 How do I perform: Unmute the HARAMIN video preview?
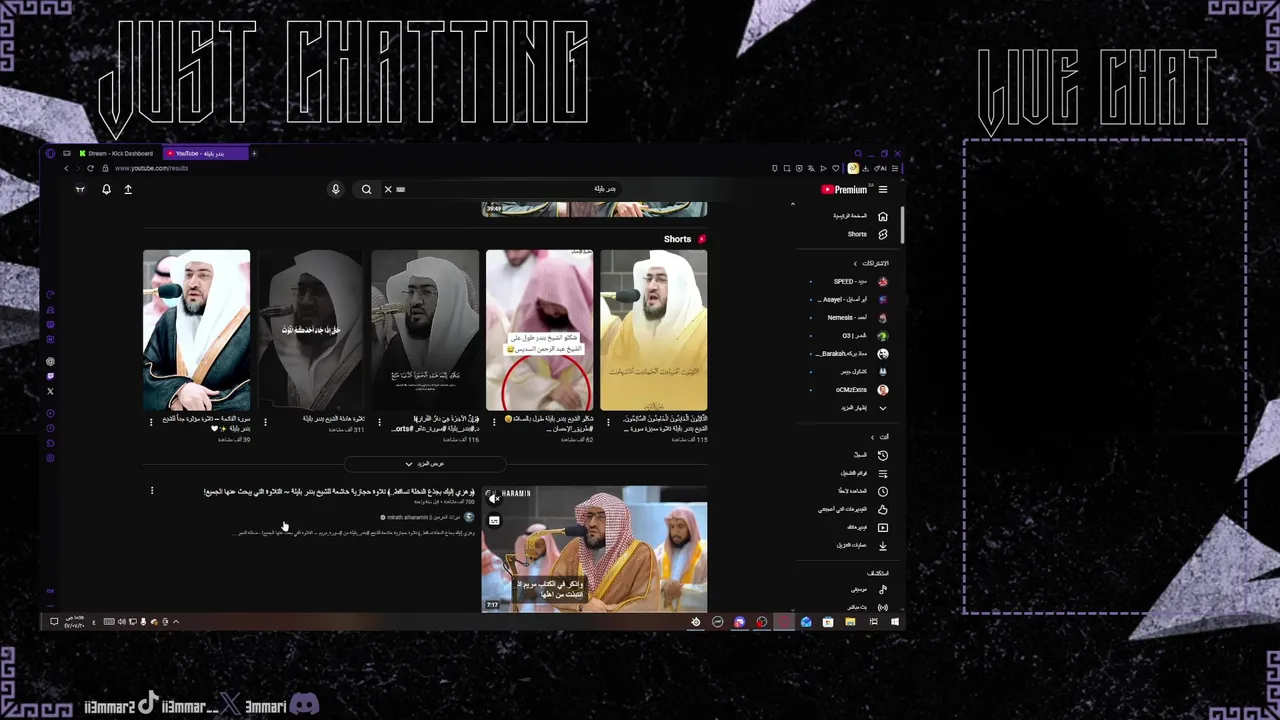494,497
